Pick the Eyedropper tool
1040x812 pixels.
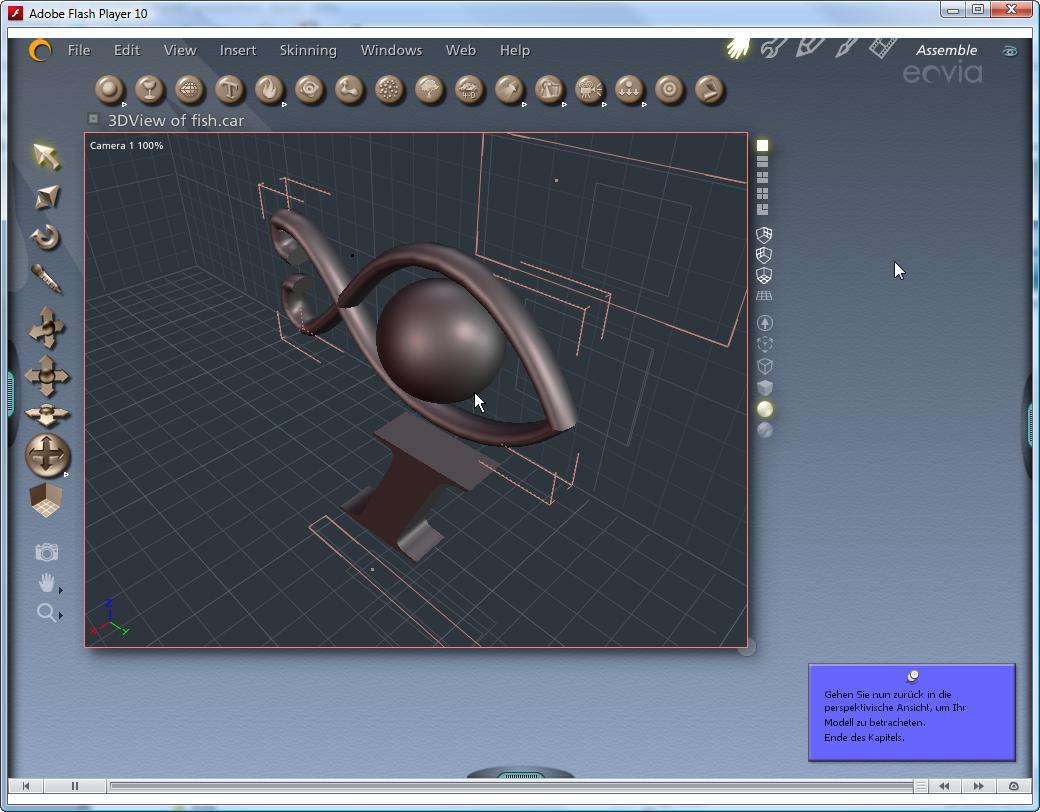point(46,278)
